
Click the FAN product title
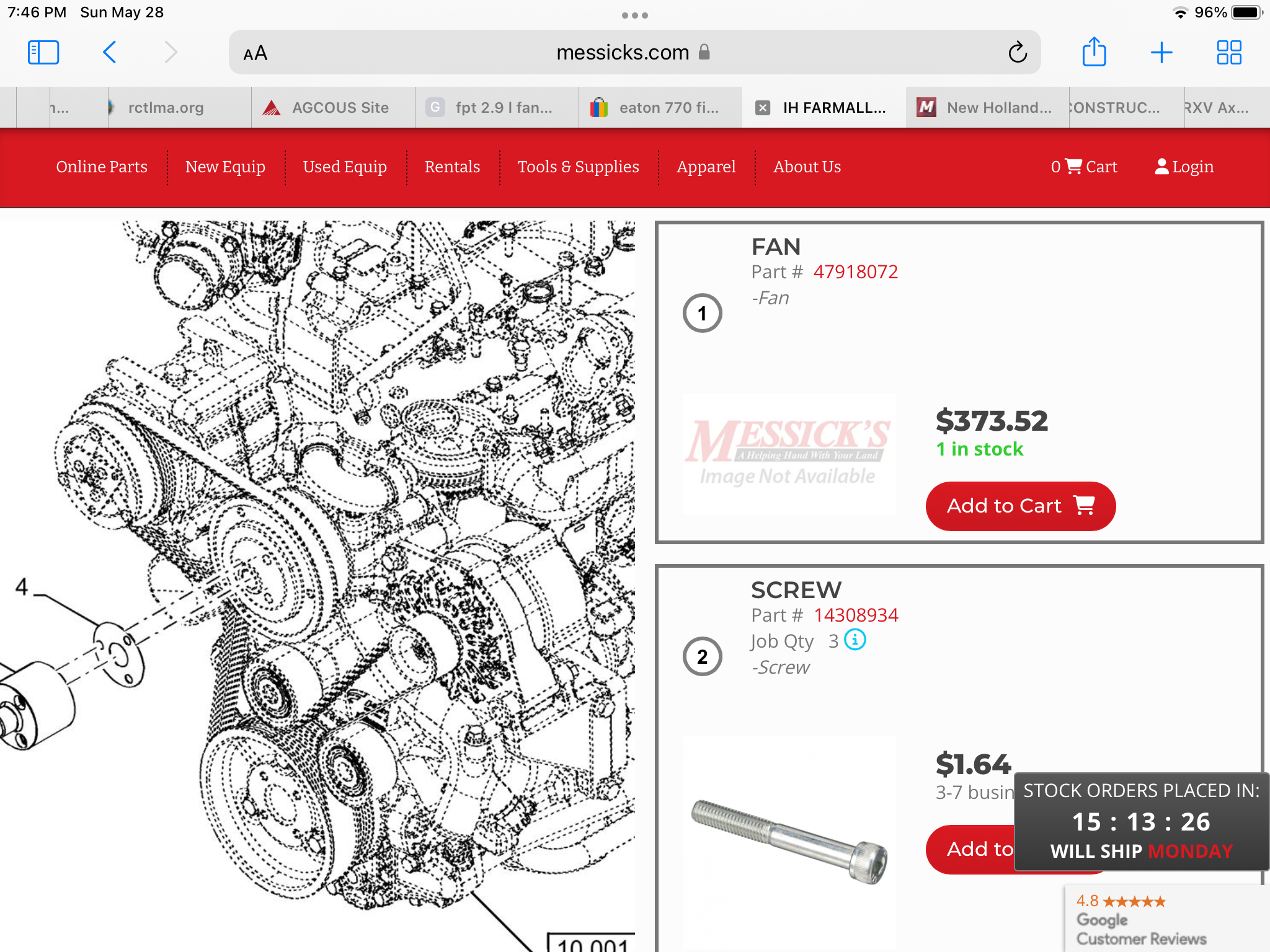(x=776, y=247)
